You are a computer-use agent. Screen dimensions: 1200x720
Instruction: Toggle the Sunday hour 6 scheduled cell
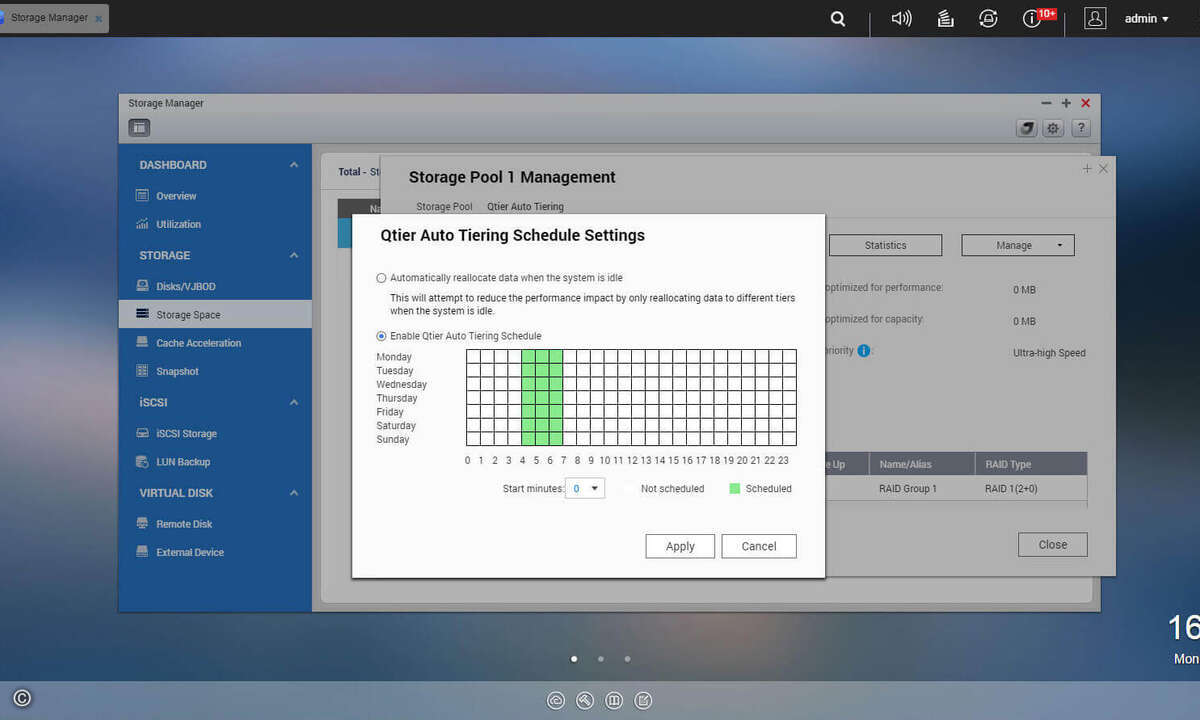tap(556, 439)
